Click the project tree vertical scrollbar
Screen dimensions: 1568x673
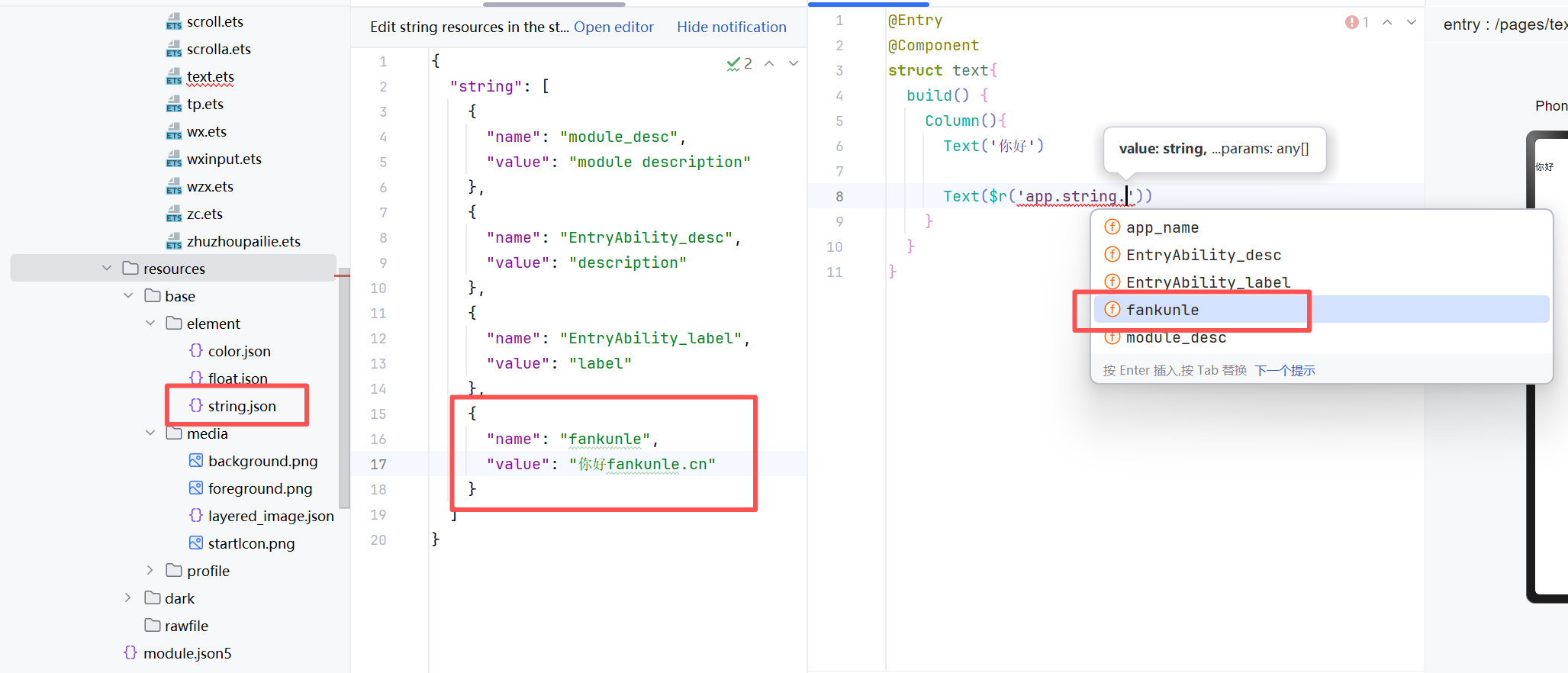344,389
